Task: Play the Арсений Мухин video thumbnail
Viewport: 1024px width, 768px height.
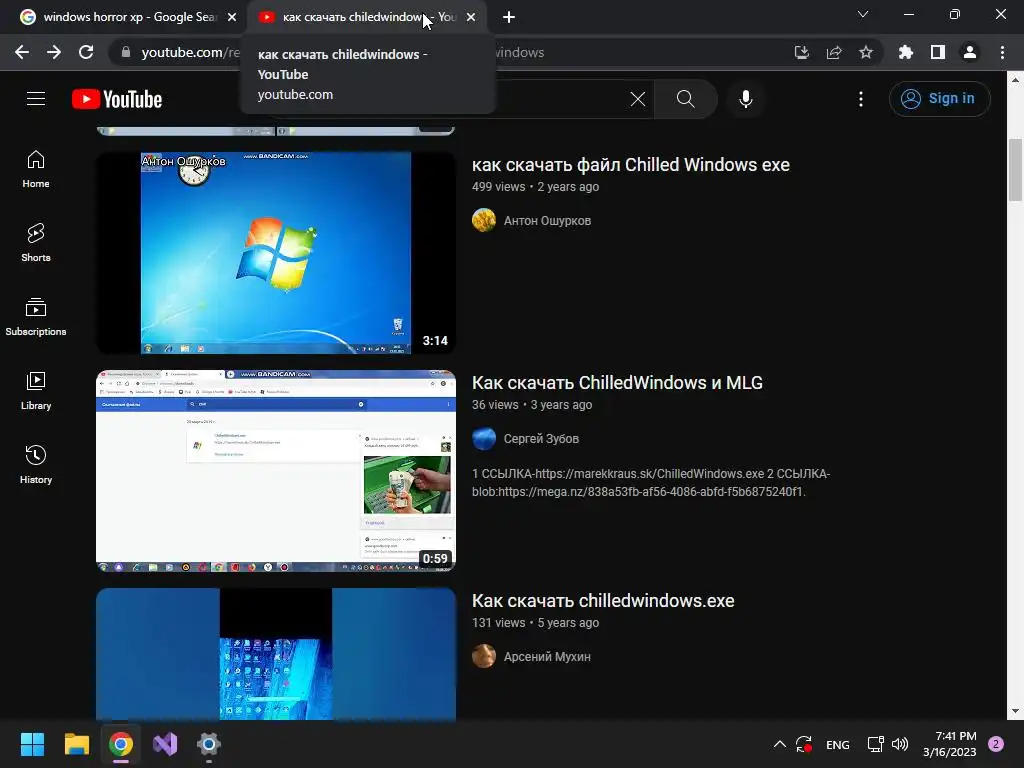Action: coord(276,654)
